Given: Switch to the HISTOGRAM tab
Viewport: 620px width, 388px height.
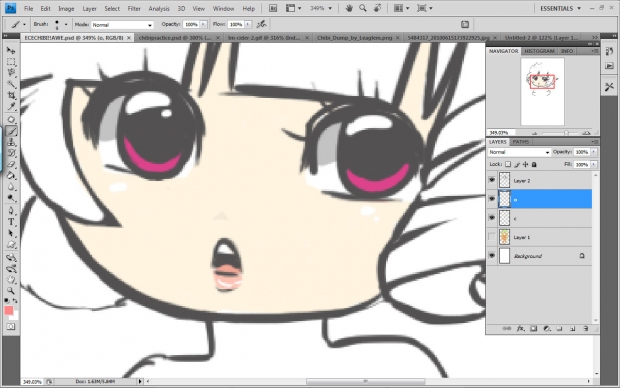Looking at the screenshot, I should (539, 51).
